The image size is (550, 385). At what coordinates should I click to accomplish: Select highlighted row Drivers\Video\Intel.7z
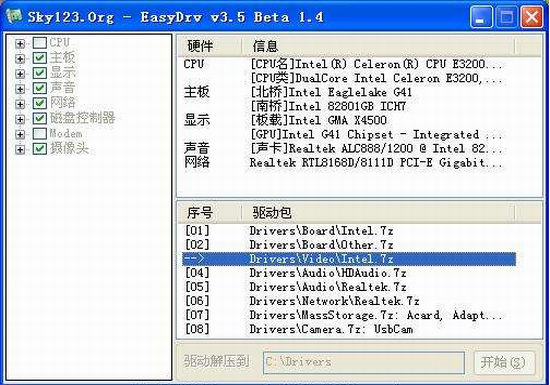(349, 259)
